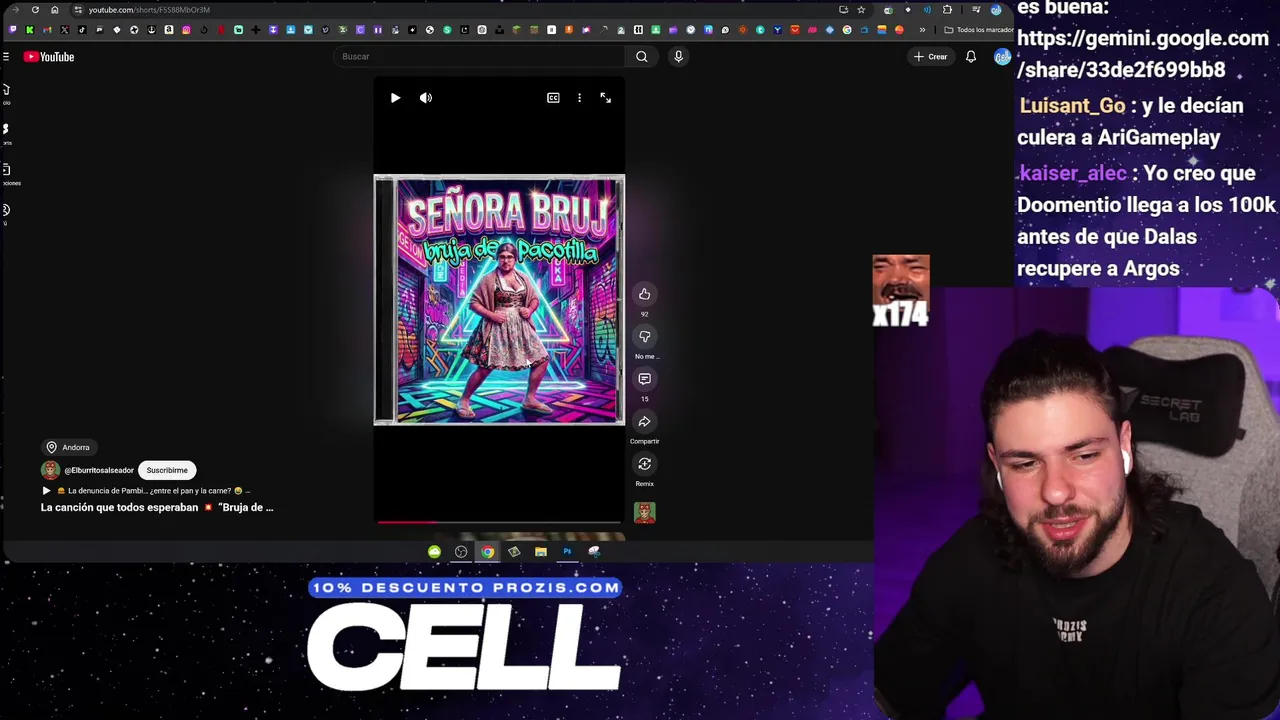Open the YouTube account avatar menu

pyautogui.click(x=1002, y=57)
